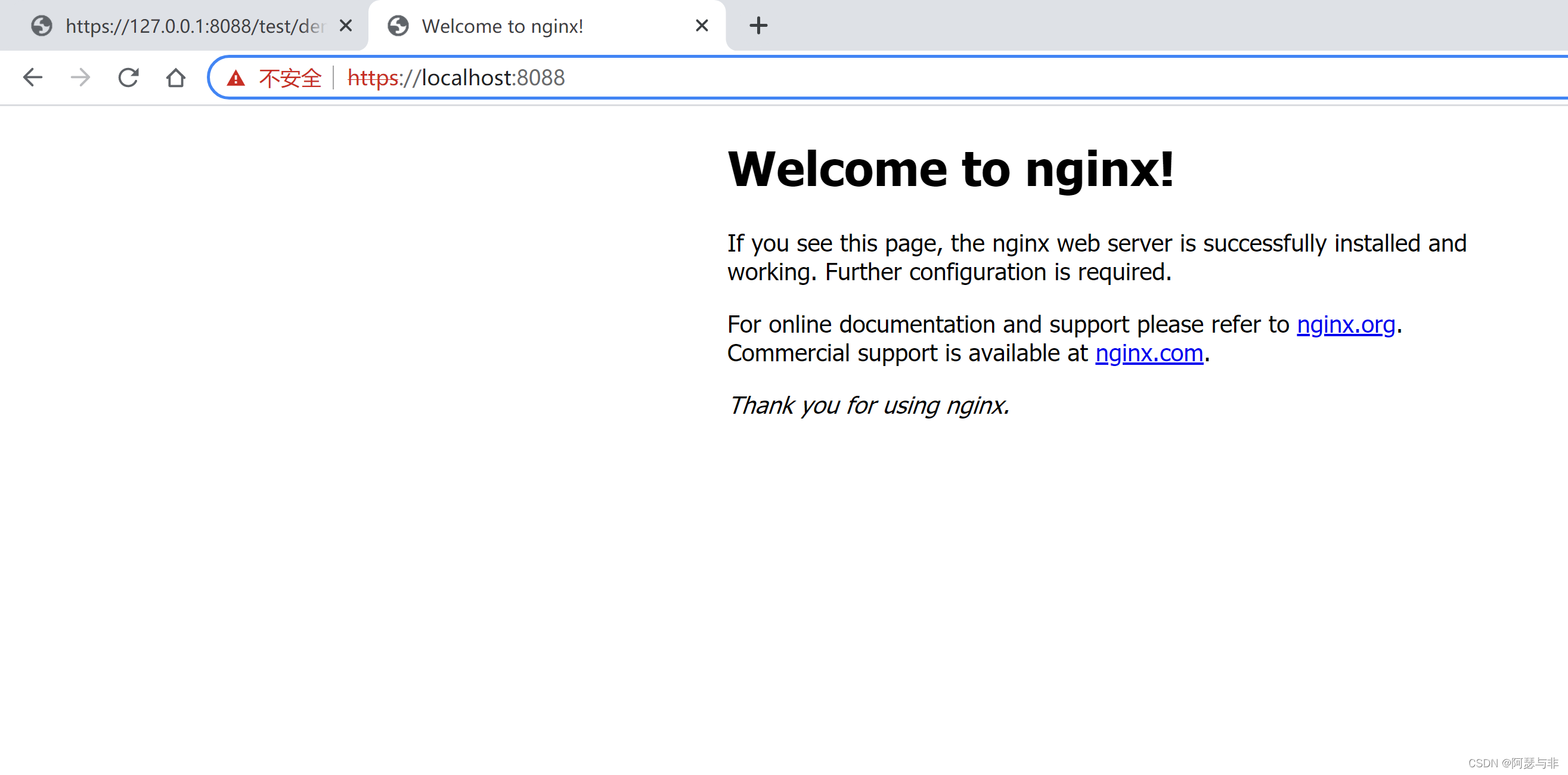Open the nginx.org documentation link
Image resolution: width=1568 pixels, height=775 pixels.
tap(1345, 324)
